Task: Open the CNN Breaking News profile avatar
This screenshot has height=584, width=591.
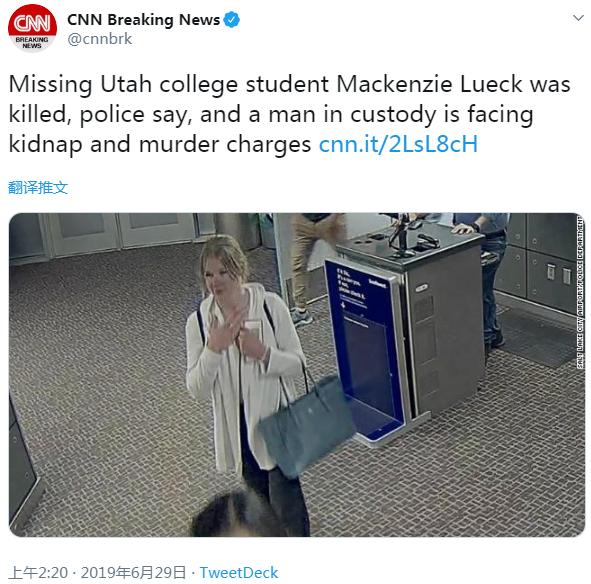Action: [x=32, y=29]
